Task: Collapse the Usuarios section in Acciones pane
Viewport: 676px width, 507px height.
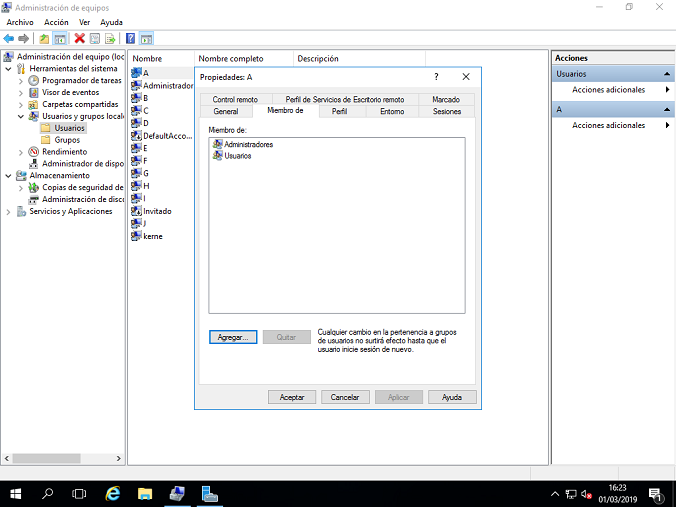Action: coord(667,74)
